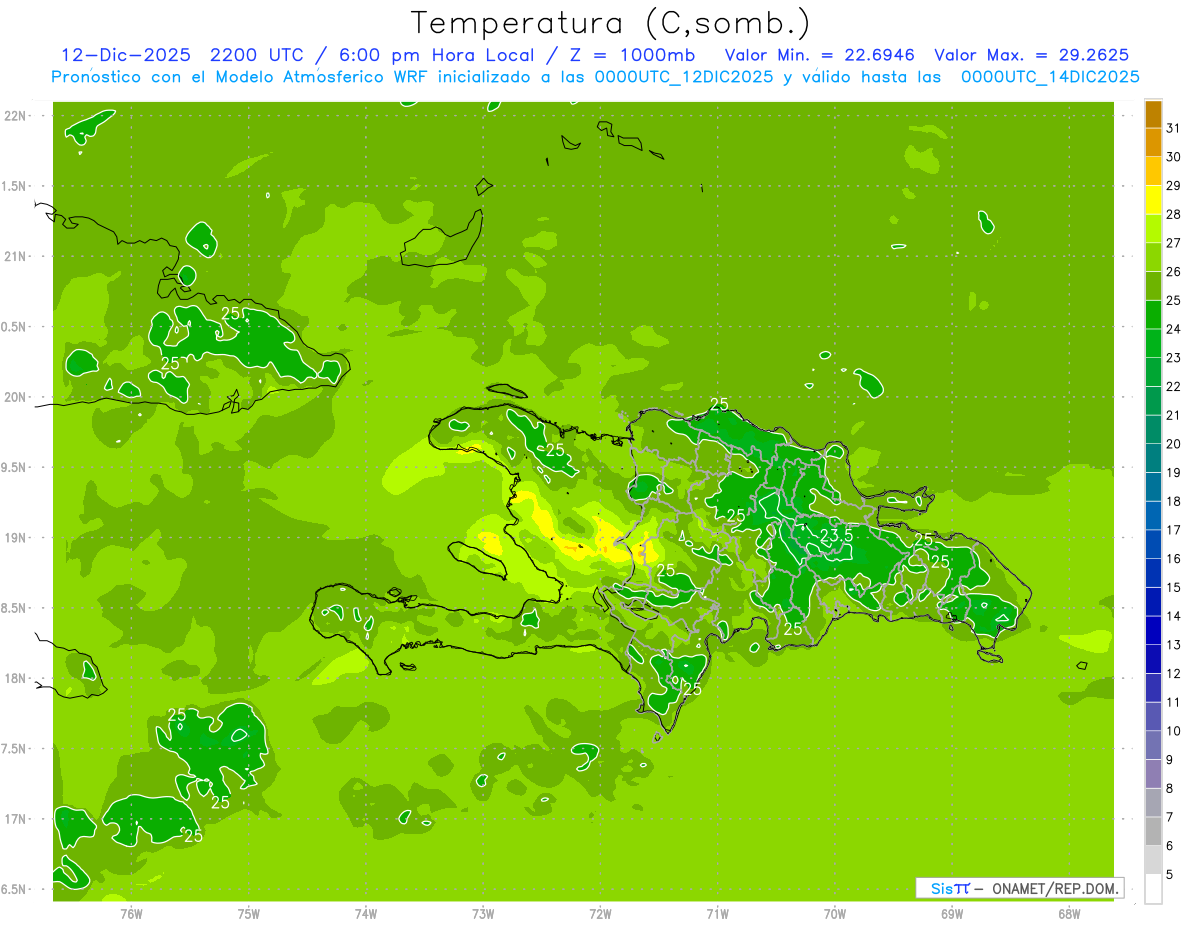Select the 0000UTC_12DIC2025 initialization time
The width and height of the screenshot is (1200, 927).
683,77
